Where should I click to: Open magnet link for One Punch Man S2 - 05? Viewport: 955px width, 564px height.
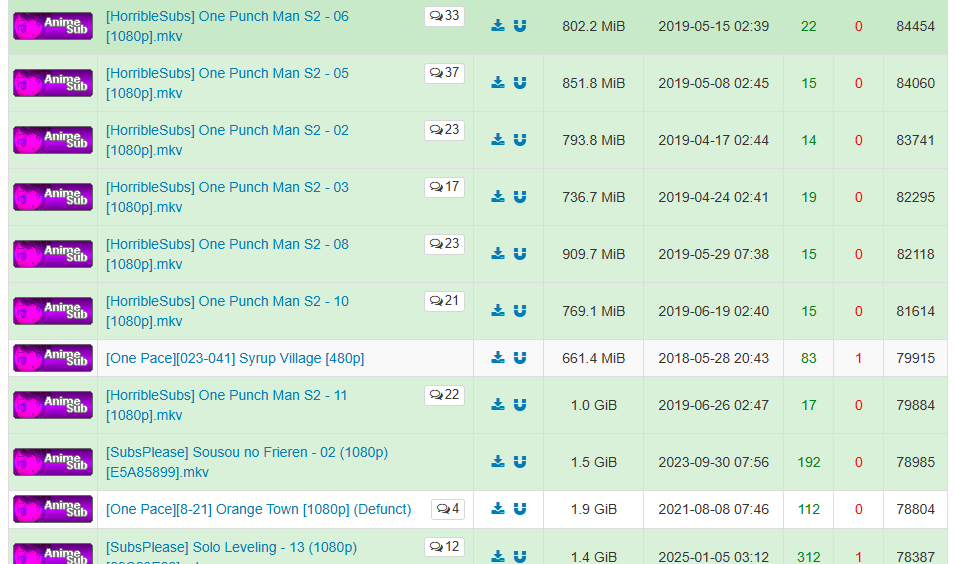point(520,83)
